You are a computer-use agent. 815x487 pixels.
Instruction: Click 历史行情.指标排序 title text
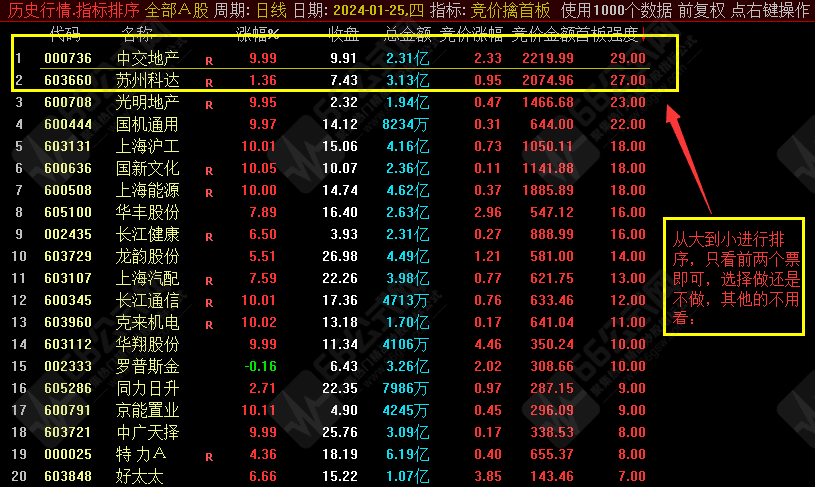click(x=74, y=10)
